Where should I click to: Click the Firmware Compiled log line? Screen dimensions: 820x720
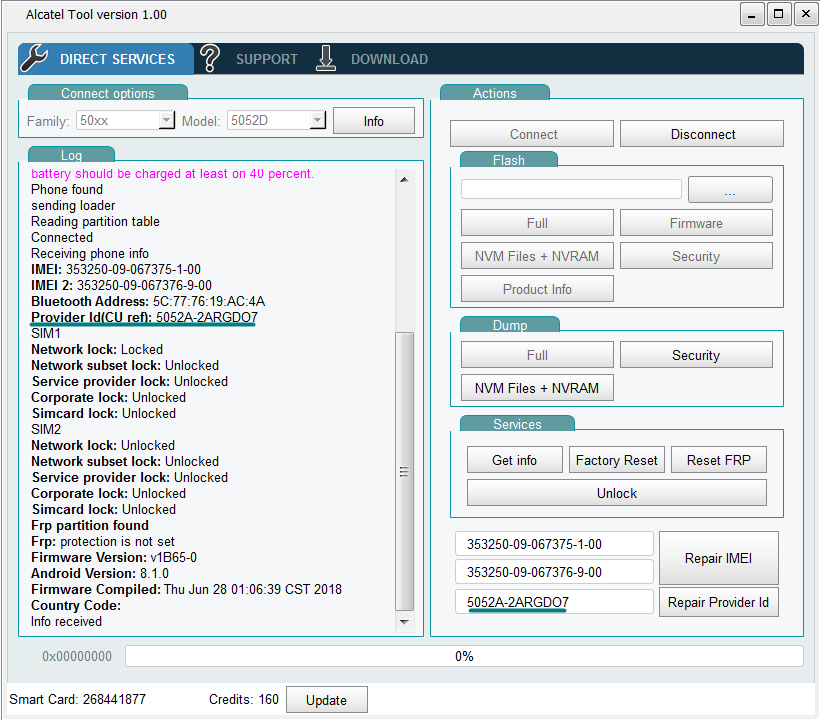(186, 589)
